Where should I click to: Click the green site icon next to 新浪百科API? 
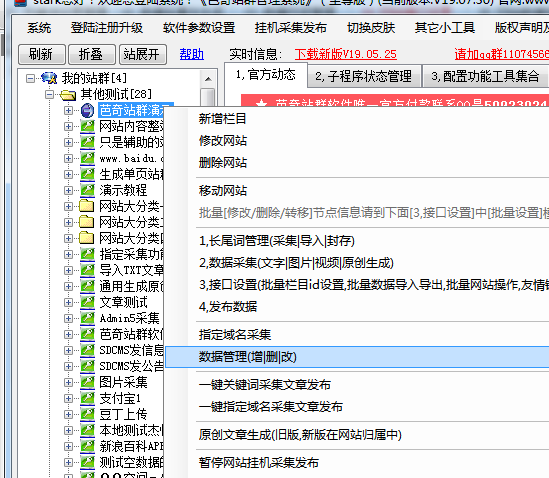(x=87, y=446)
